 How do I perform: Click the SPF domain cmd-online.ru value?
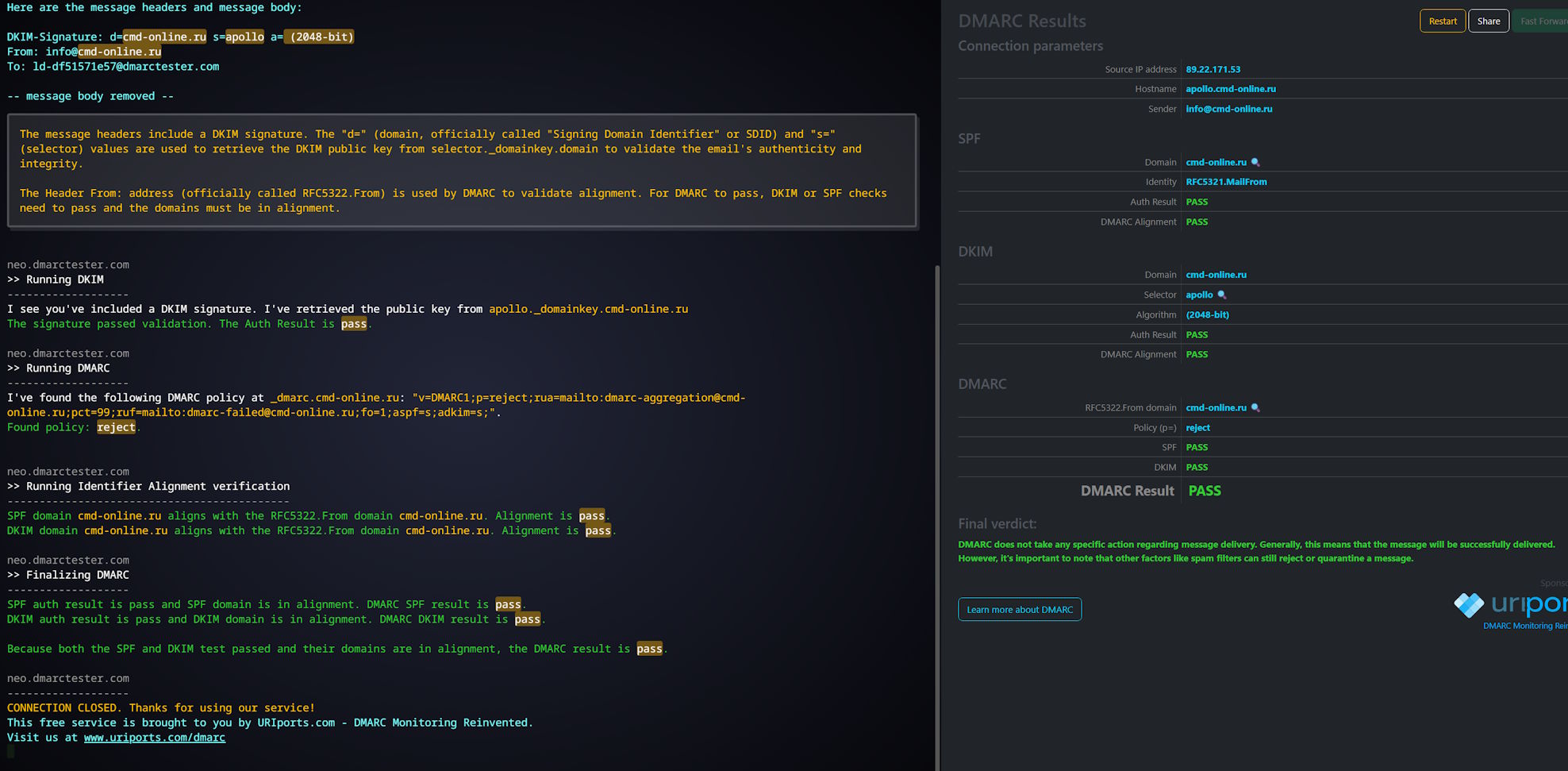pos(1216,162)
